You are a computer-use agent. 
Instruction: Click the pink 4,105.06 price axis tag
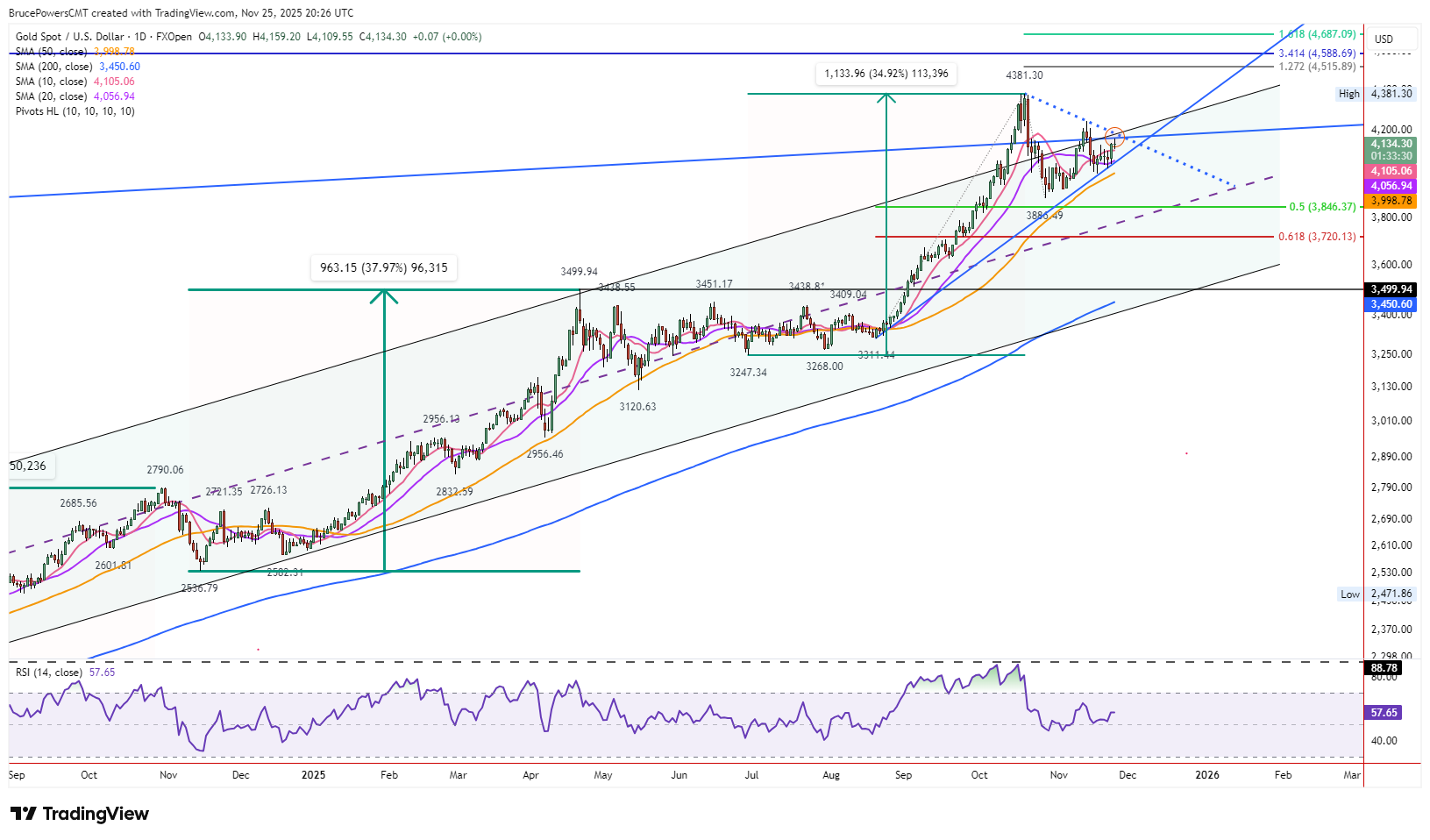[x=1391, y=171]
